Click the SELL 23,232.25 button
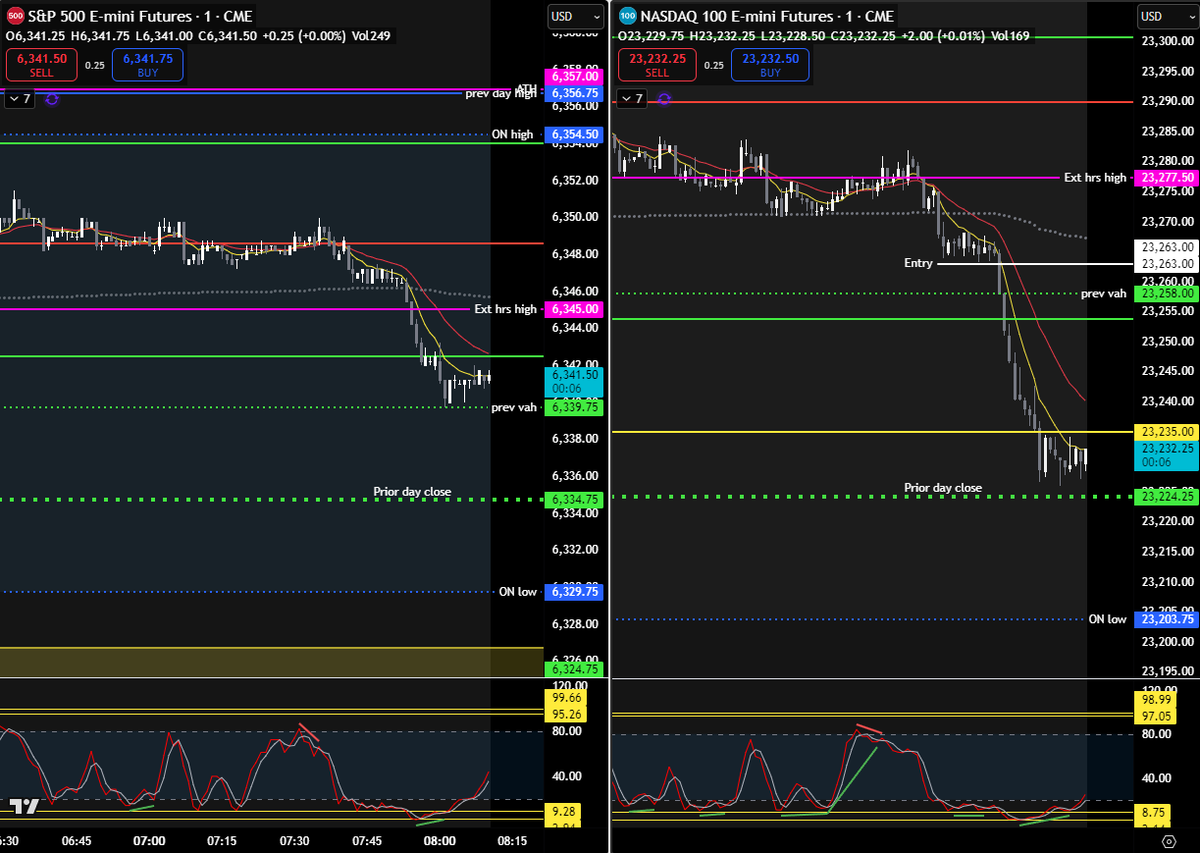The height and width of the screenshot is (853, 1200). click(657, 65)
